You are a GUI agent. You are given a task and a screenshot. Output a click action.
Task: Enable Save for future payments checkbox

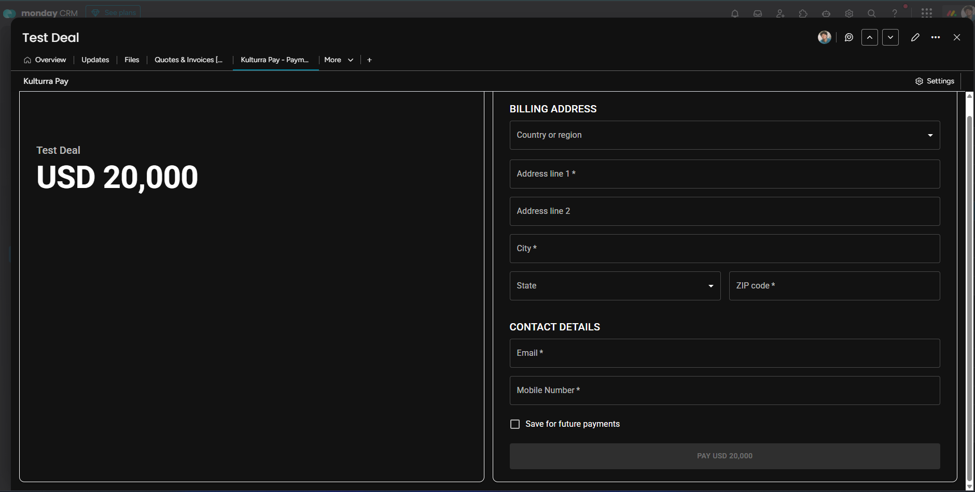tap(515, 424)
